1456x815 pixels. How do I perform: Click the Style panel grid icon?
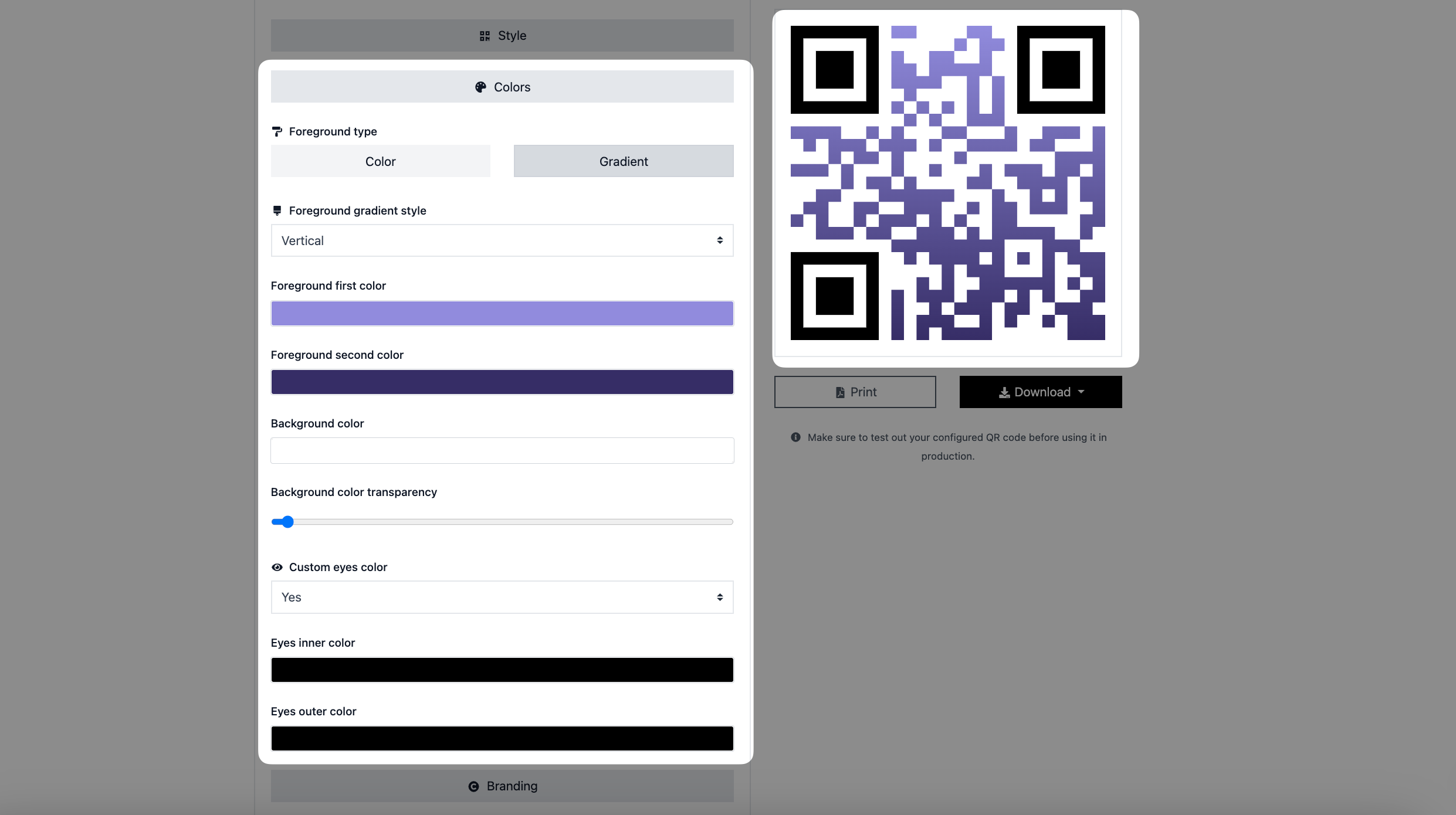click(x=485, y=35)
